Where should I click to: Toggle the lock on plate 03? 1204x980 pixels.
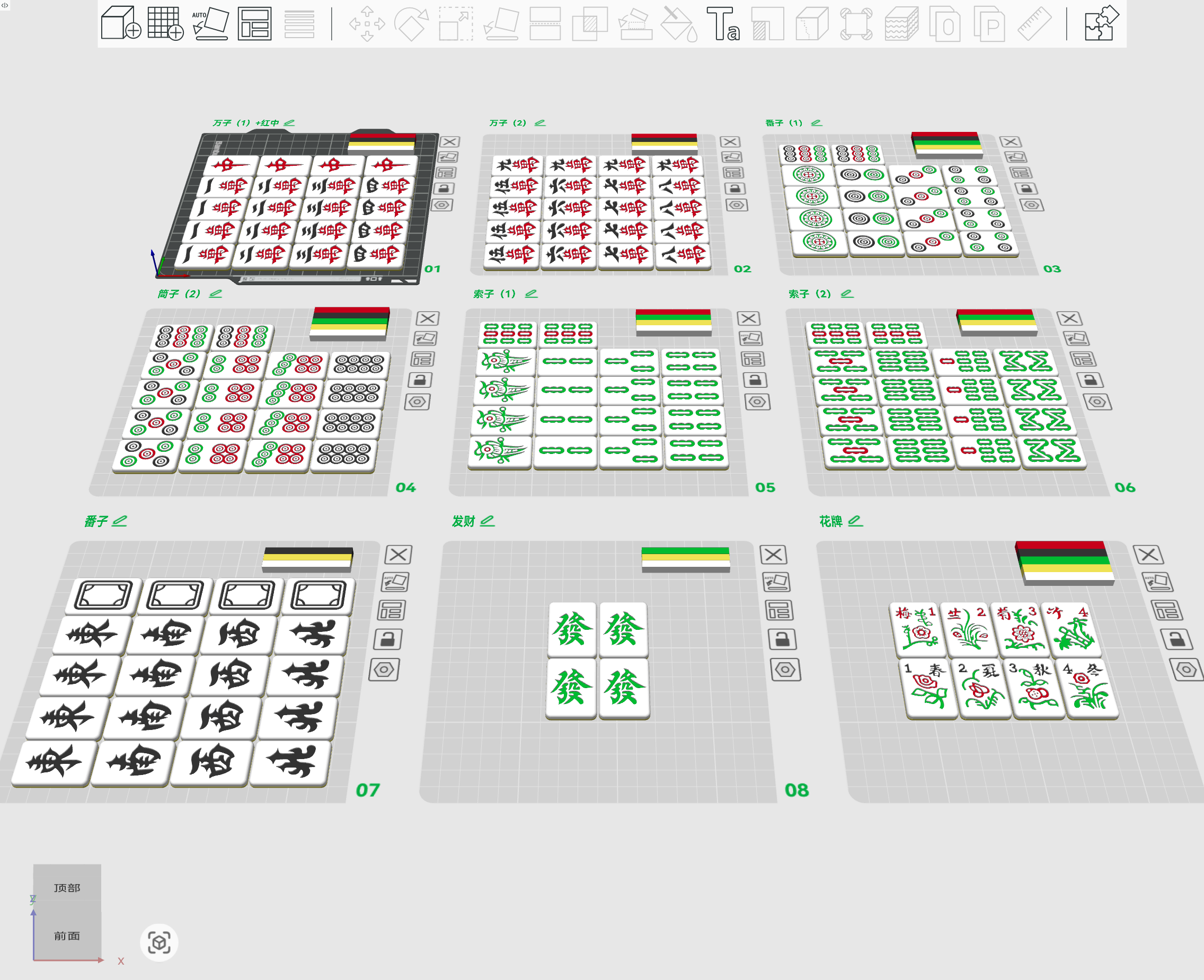pyautogui.click(x=1026, y=189)
